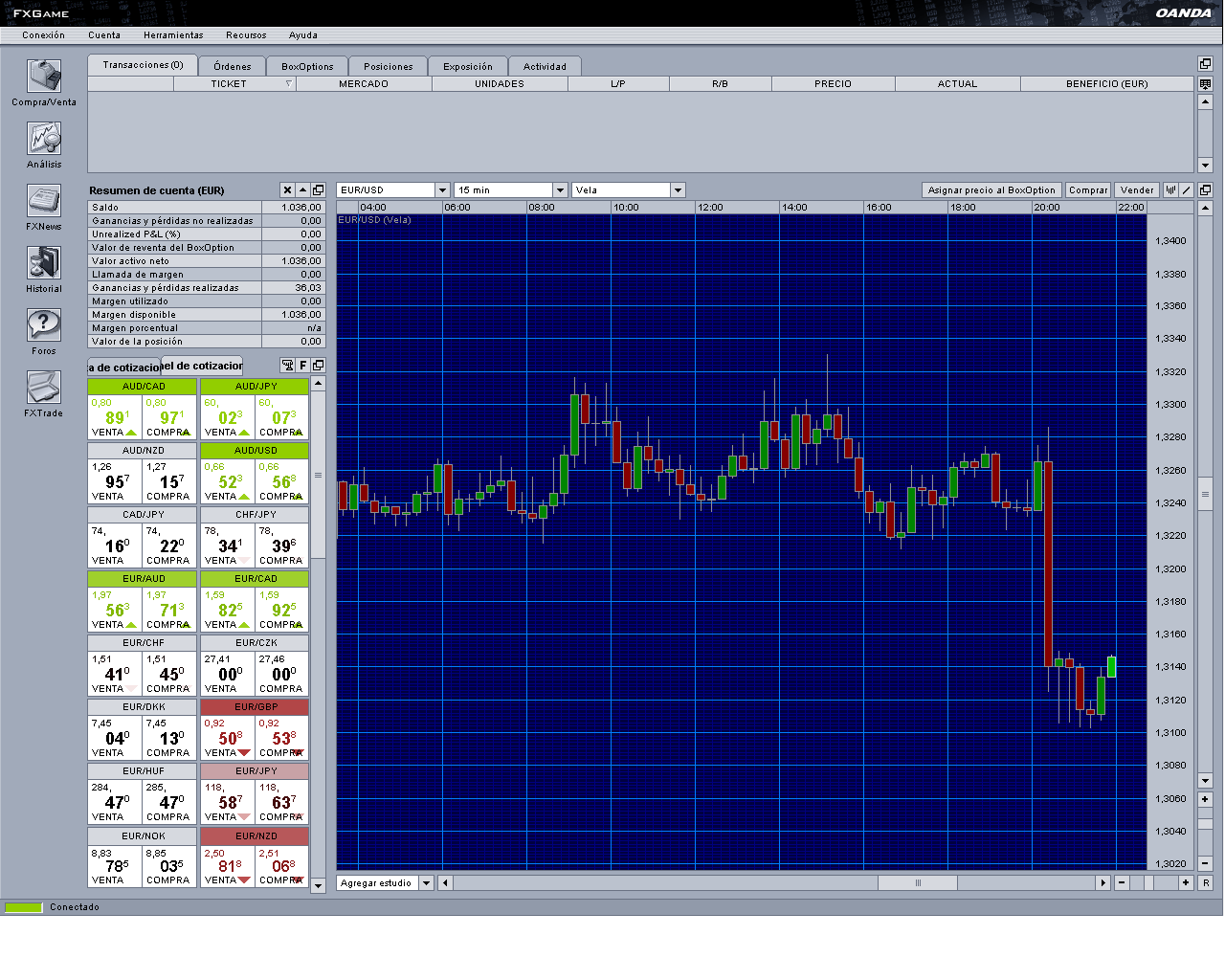
Task: Click transactions table scroll down arrow
Action: click(1205, 165)
